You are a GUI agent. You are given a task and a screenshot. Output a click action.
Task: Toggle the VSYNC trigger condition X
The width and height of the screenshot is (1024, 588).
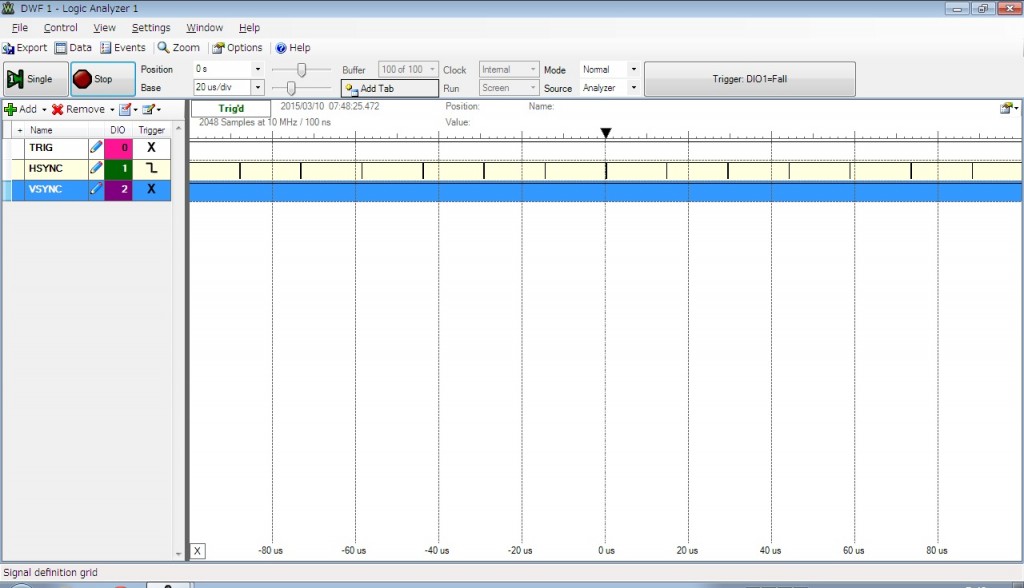151,189
